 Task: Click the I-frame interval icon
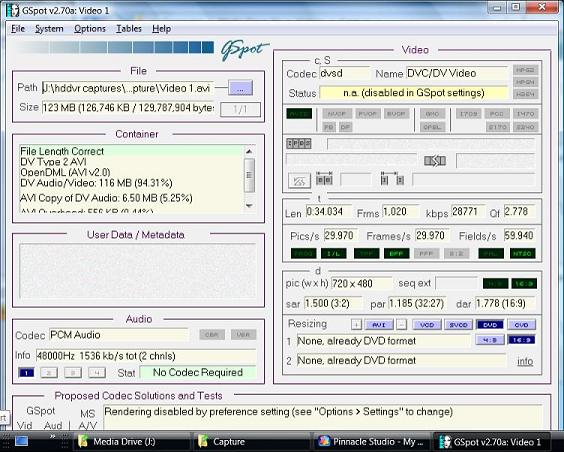point(392,179)
